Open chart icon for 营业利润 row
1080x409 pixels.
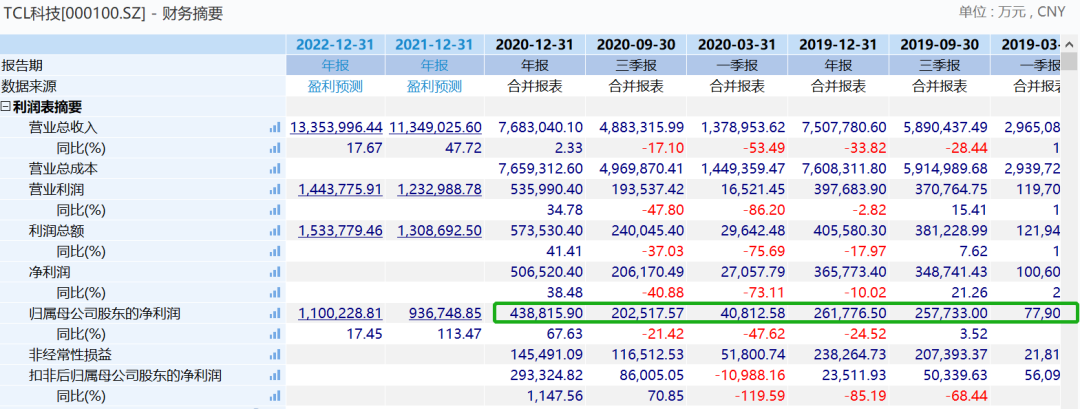coord(276,189)
